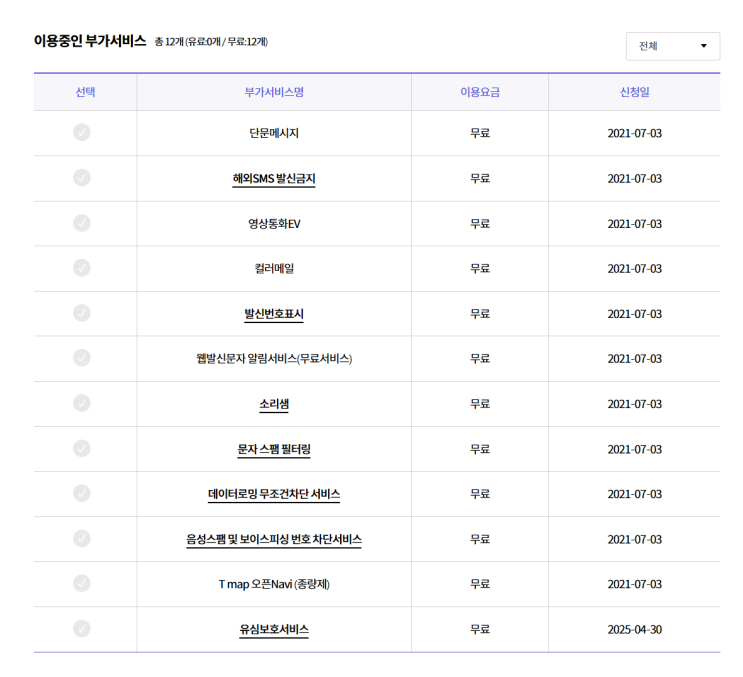Check the T map 오픈Navi (종량제) checkbox

82,583
